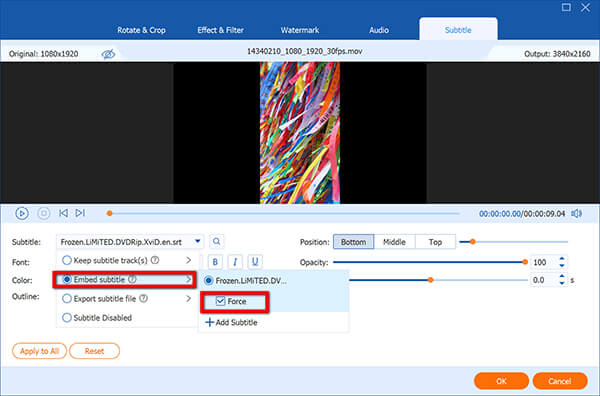The image size is (600, 396).
Task: Apply italic to the subtitle font
Action: click(x=235, y=262)
